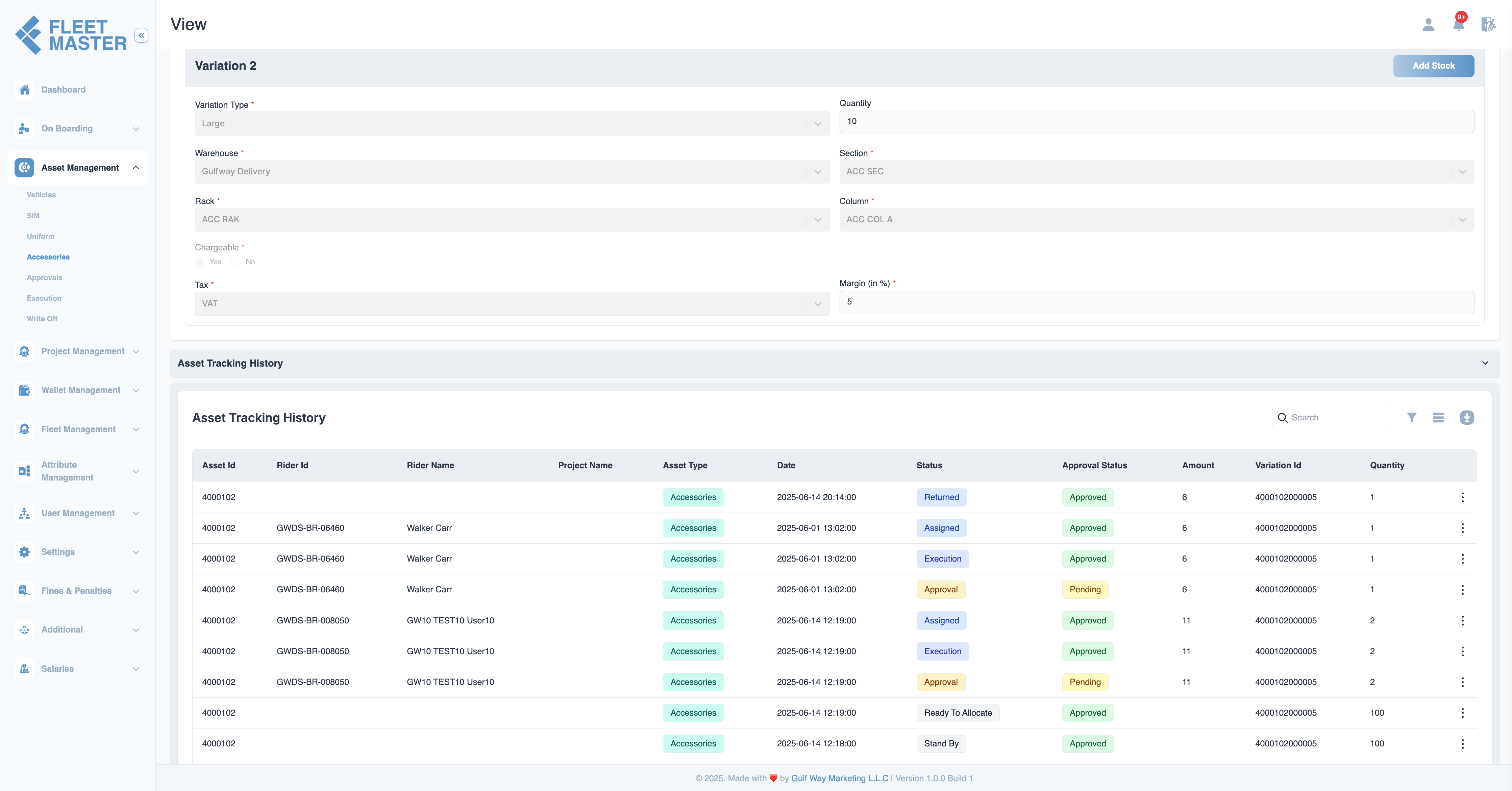Click the Wallet Management sidebar icon
This screenshot has height=791, width=1512.
click(24, 390)
